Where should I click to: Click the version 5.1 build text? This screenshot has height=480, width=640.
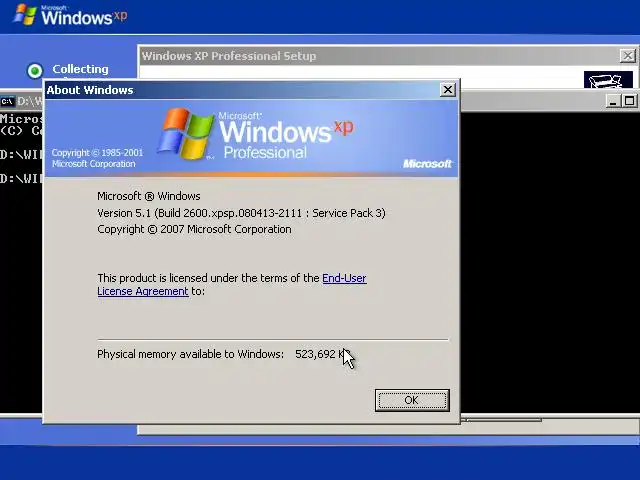tap(241, 213)
